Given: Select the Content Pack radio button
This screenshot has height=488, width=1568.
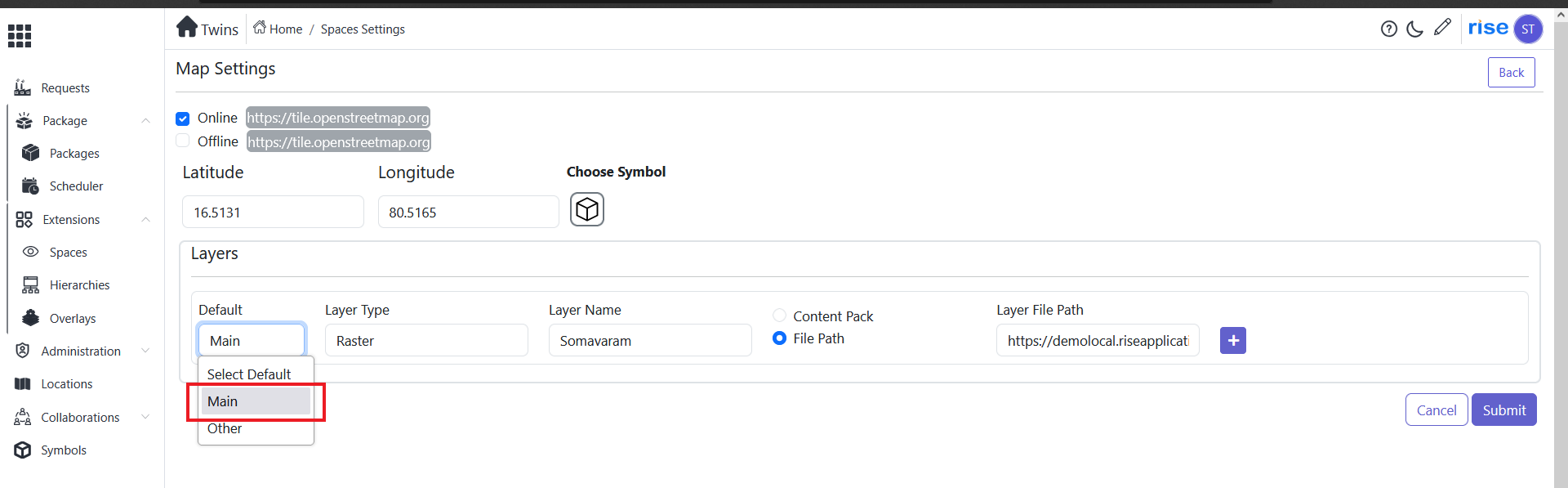Looking at the screenshot, I should click(x=780, y=316).
